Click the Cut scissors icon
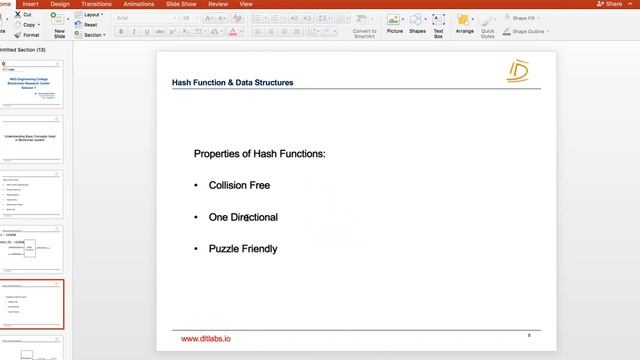The height and width of the screenshot is (360, 640). [x=18, y=14]
